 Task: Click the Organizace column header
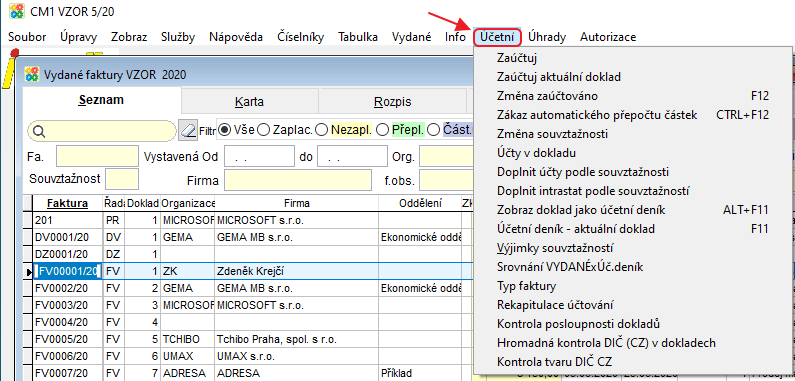[x=188, y=203]
